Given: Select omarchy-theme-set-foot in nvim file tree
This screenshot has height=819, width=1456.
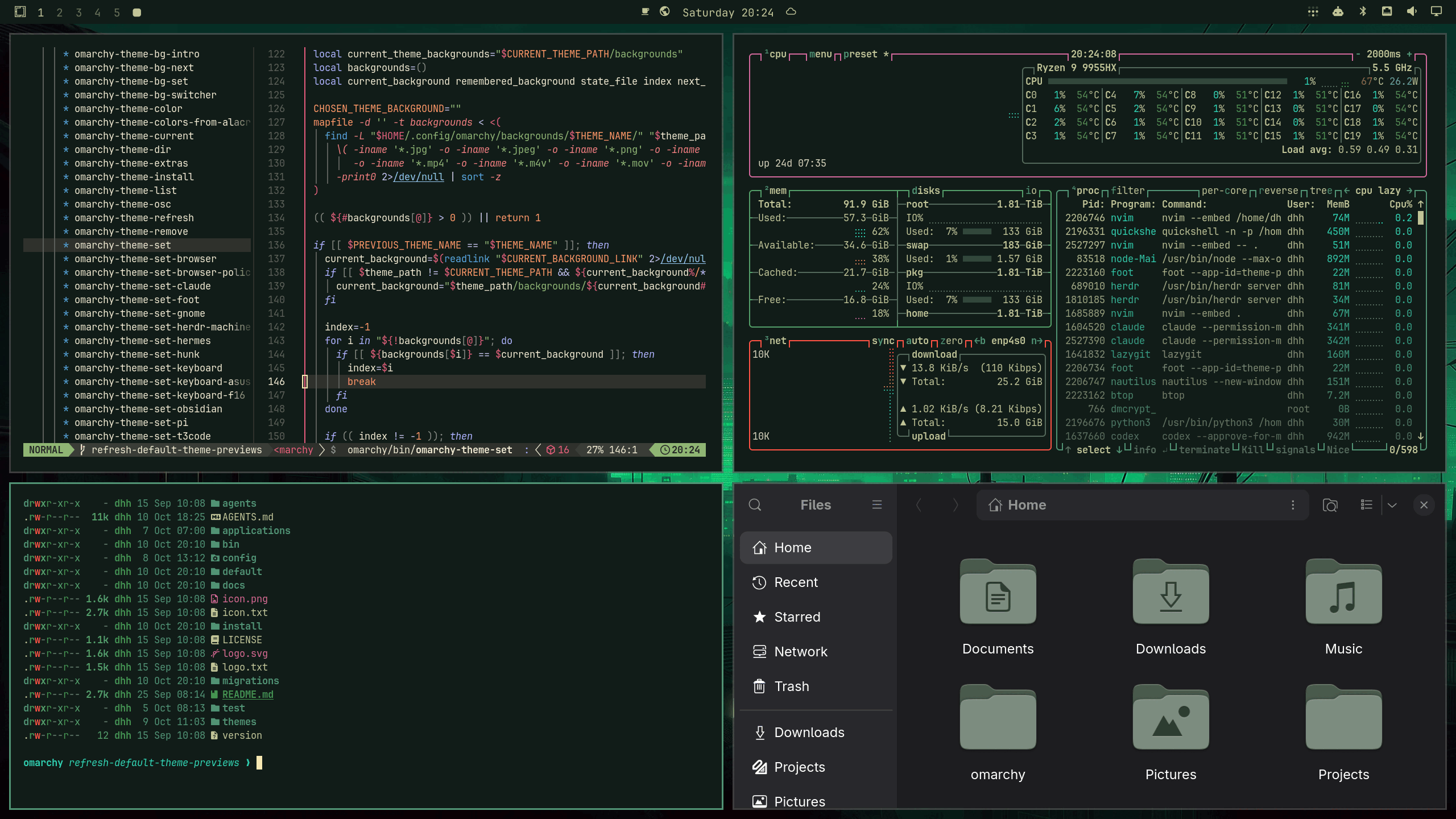Looking at the screenshot, I should [x=136, y=300].
